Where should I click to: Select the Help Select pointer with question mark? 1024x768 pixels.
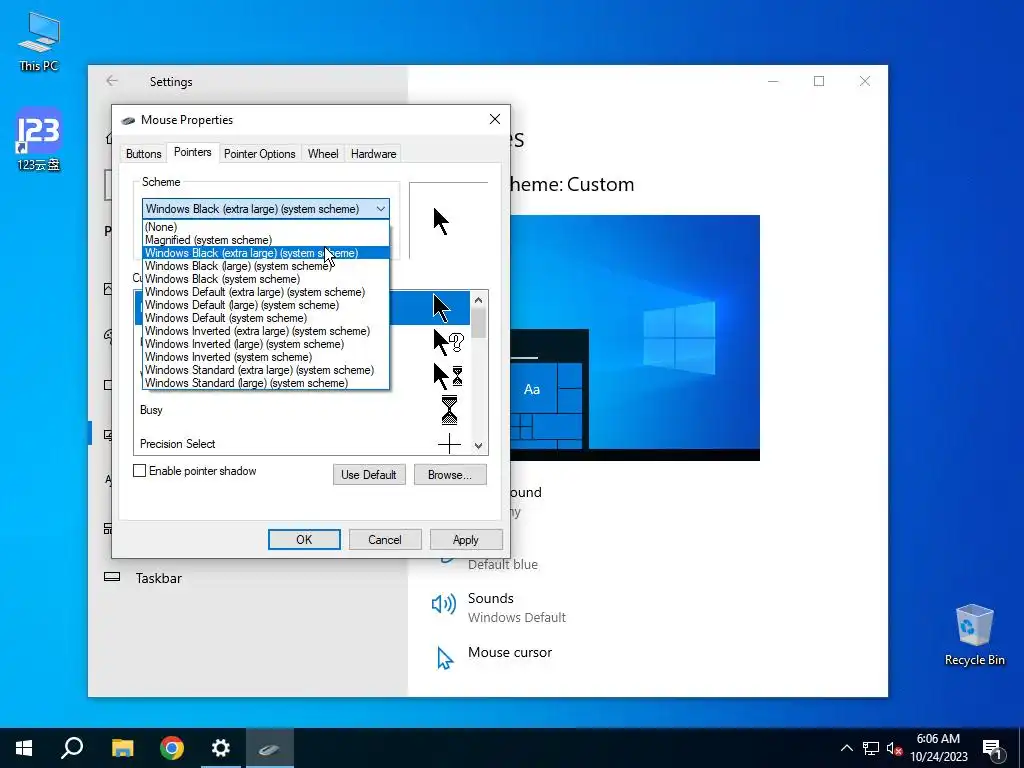(x=449, y=342)
